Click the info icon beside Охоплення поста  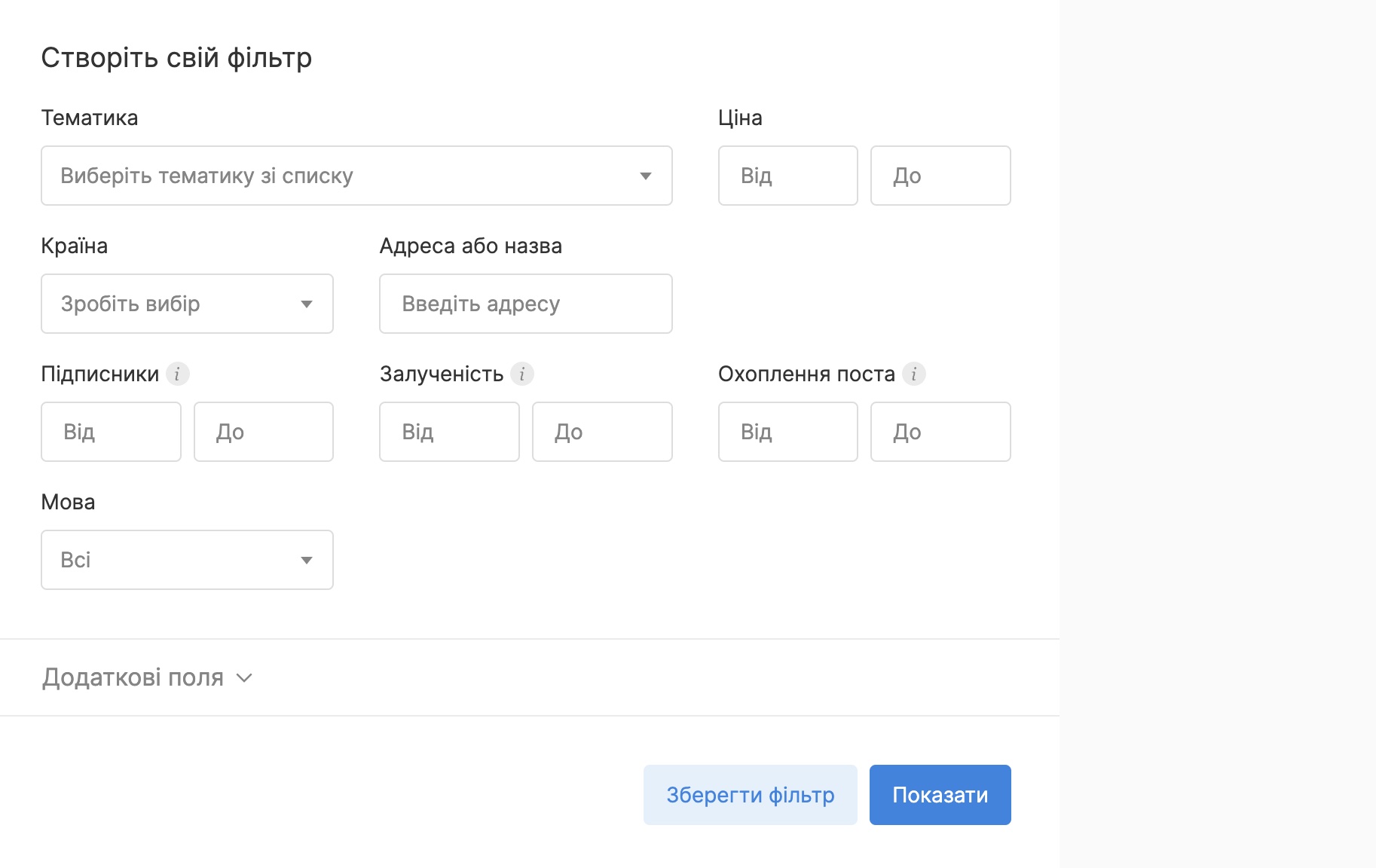(914, 374)
